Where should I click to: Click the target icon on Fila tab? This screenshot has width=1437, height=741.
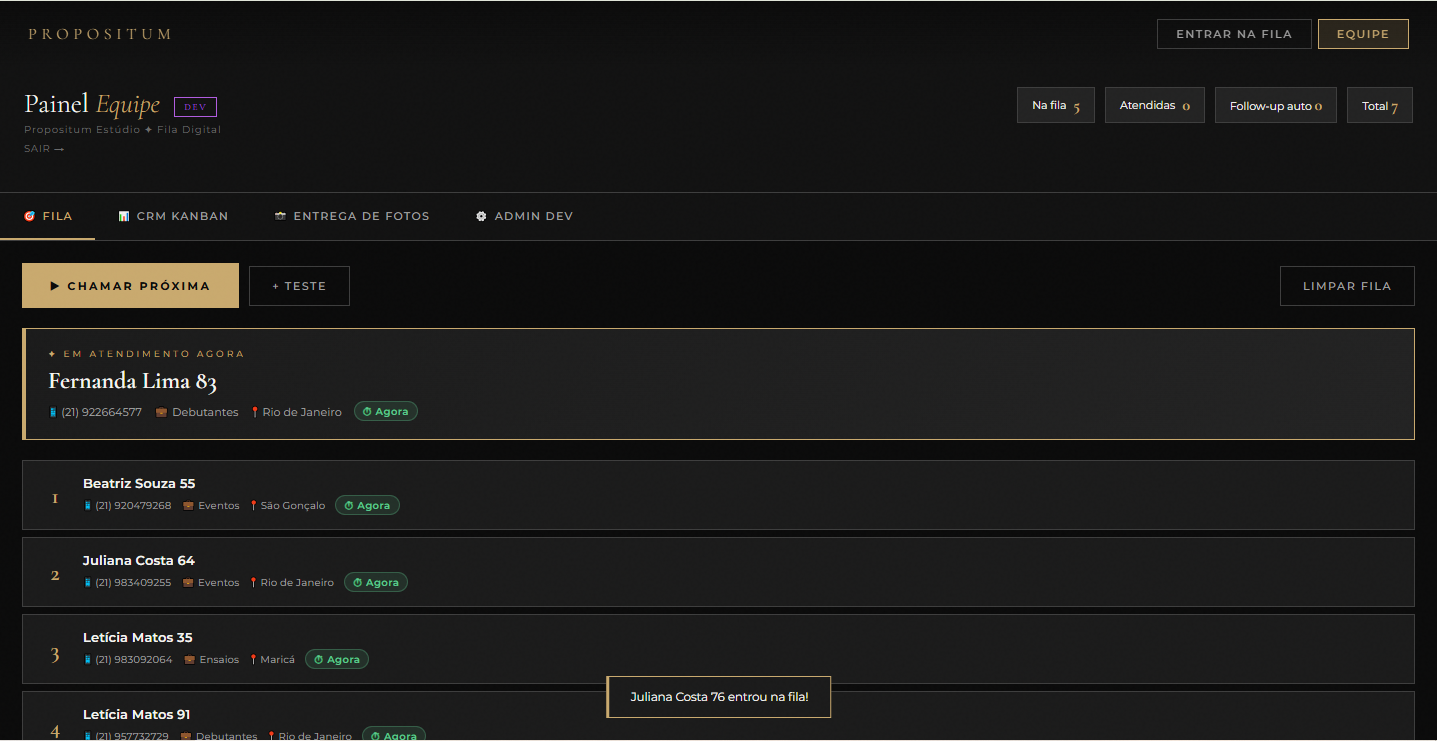click(x=29, y=216)
